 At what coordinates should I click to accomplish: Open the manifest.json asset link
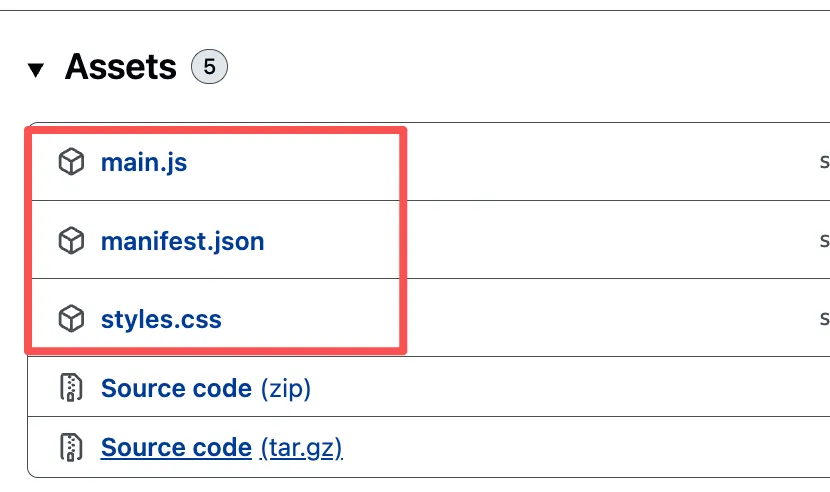point(182,241)
